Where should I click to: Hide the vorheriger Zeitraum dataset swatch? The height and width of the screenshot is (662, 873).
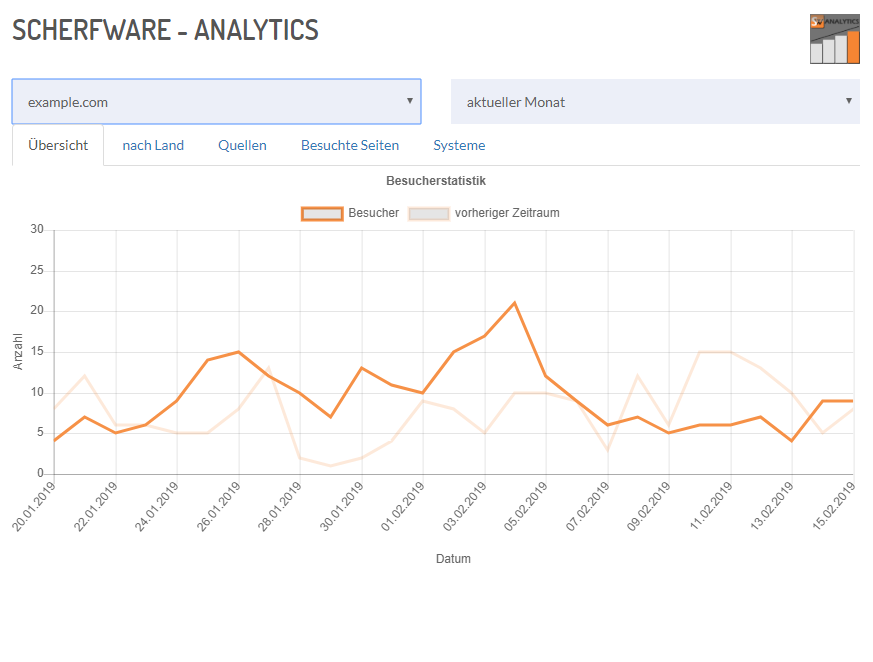pyautogui.click(x=428, y=213)
